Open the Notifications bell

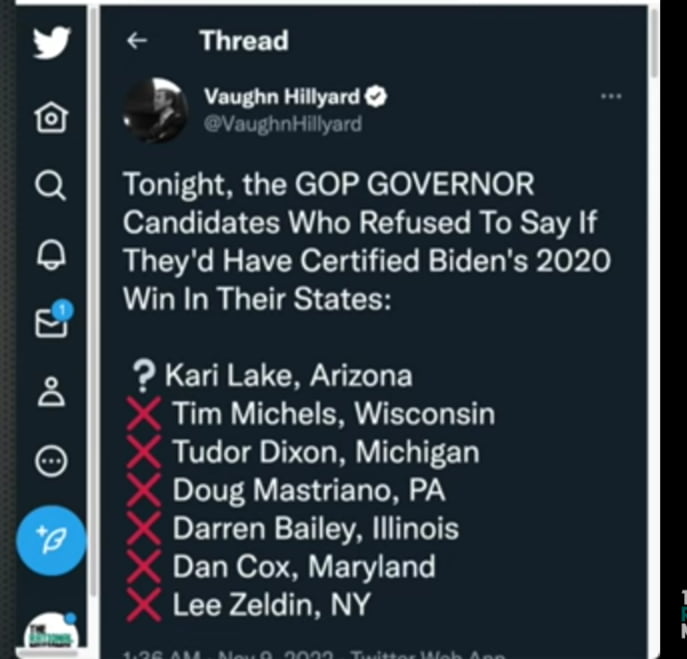pyautogui.click(x=50, y=254)
